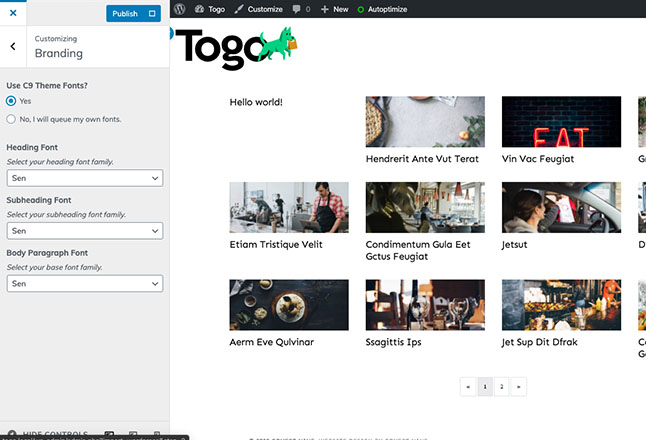The width and height of the screenshot is (646, 440).
Task: Open publish settings gear next to Publish
Action: coord(152,14)
